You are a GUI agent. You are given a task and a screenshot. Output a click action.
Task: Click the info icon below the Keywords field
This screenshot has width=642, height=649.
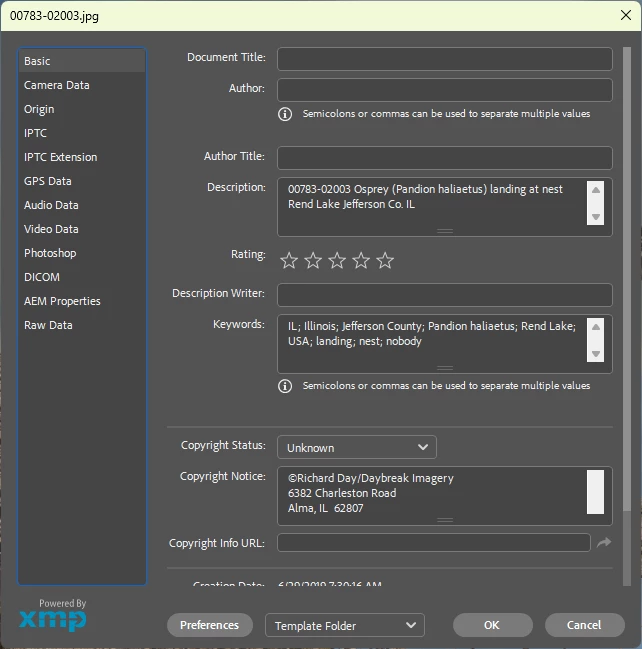point(285,386)
